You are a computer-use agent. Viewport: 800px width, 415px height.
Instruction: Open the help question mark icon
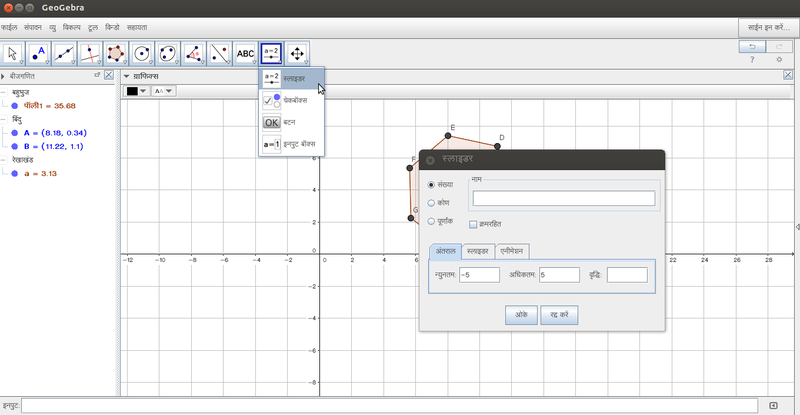coord(752,60)
